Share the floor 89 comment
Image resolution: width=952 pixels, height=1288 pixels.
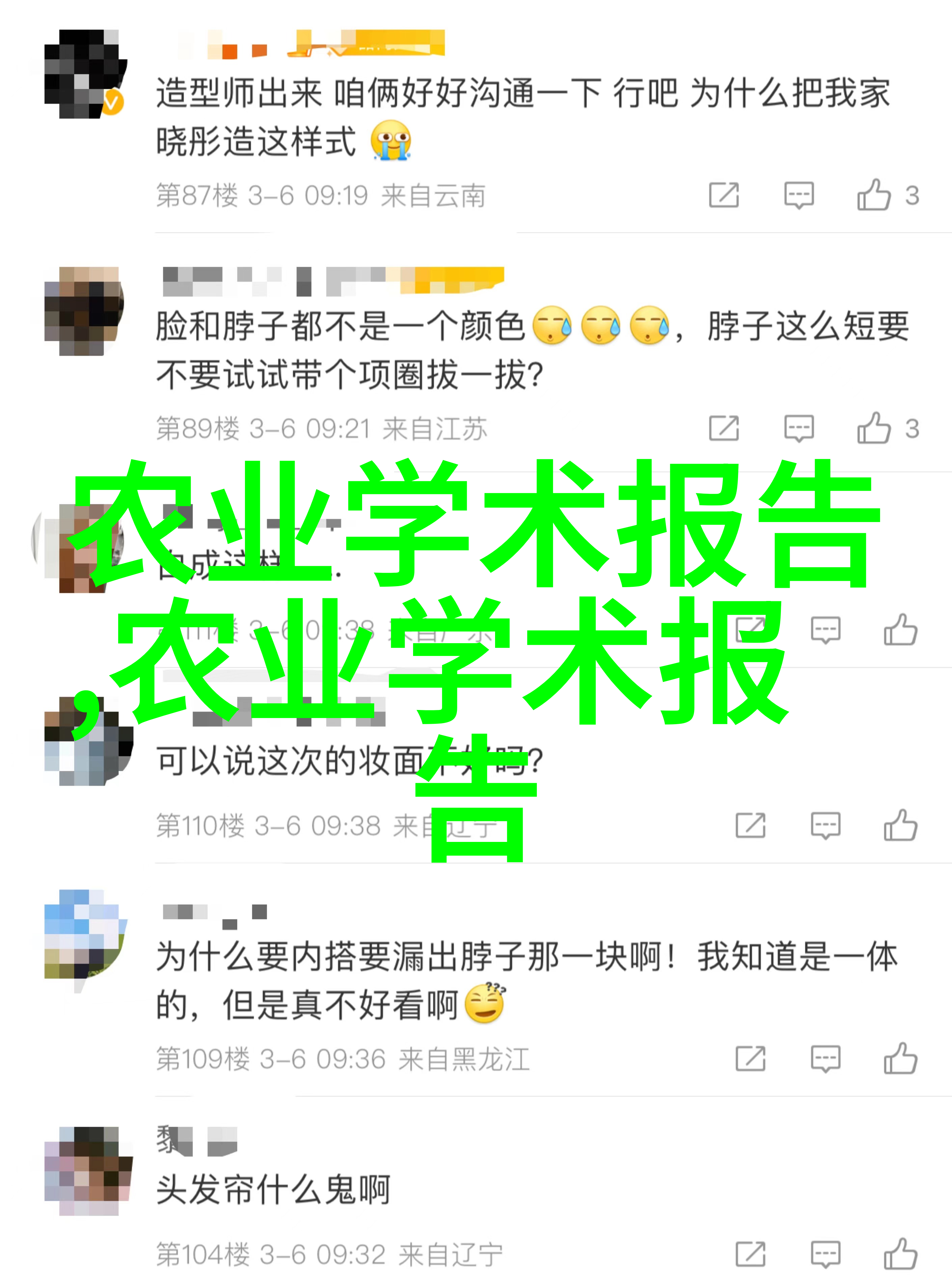point(724,428)
